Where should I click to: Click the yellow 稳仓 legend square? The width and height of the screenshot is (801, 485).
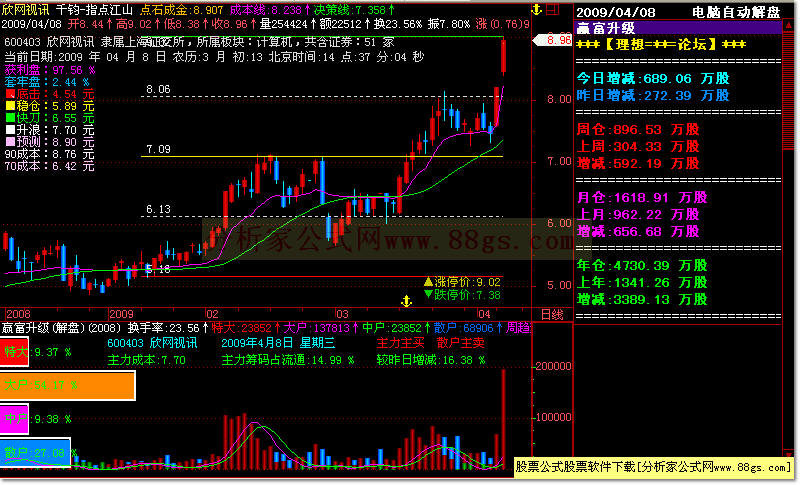pyautogui.click(x=10, y=106)
